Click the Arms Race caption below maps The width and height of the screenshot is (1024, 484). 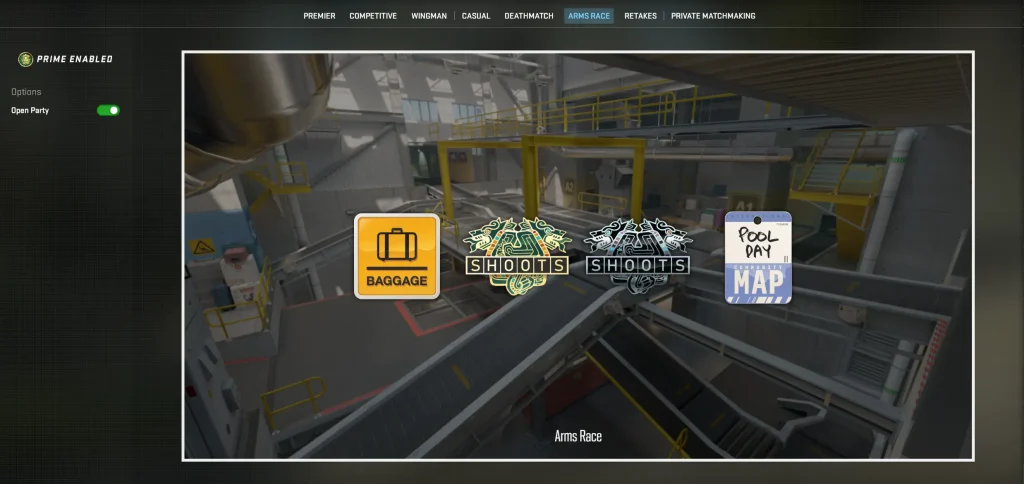pos(578,436)
